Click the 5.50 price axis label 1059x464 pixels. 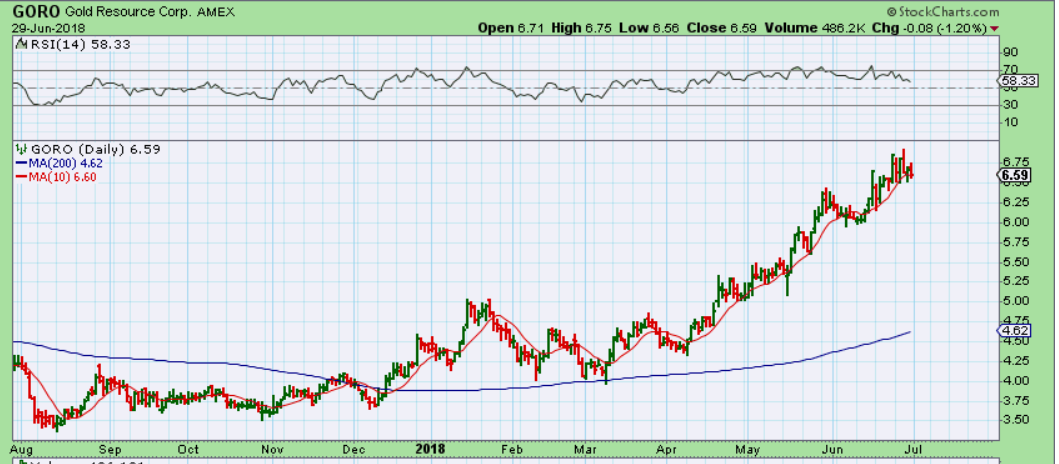(1014, 262)
